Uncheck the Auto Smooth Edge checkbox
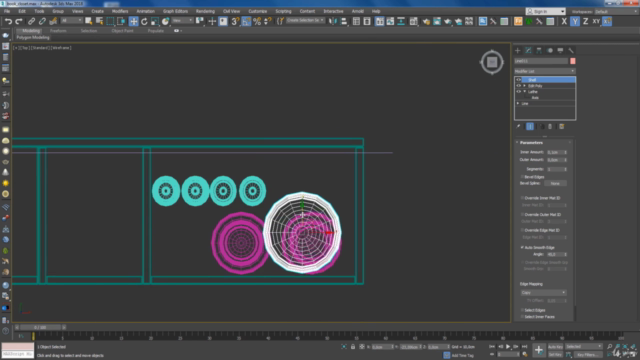The width and height of the screenshot is (640, 360). click(522, 247)
